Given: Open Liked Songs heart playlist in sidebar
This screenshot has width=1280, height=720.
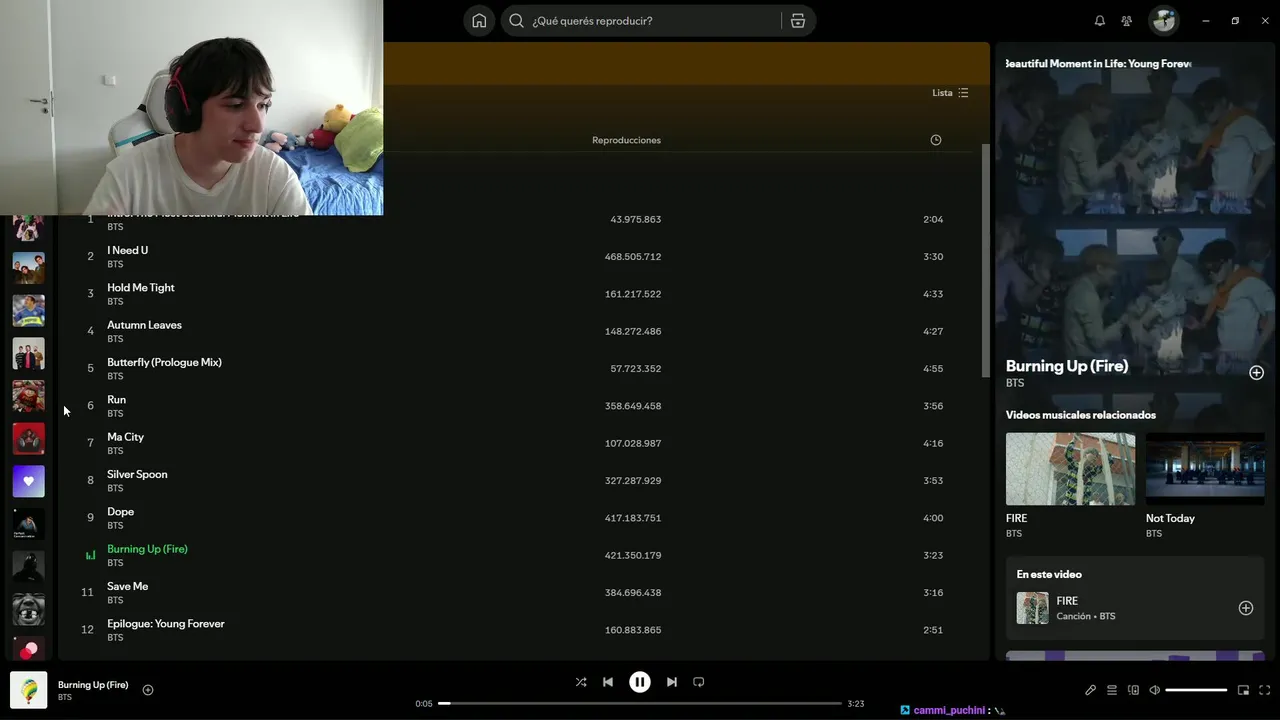Looking at the screenshot, I should click(x=28, y=481).
